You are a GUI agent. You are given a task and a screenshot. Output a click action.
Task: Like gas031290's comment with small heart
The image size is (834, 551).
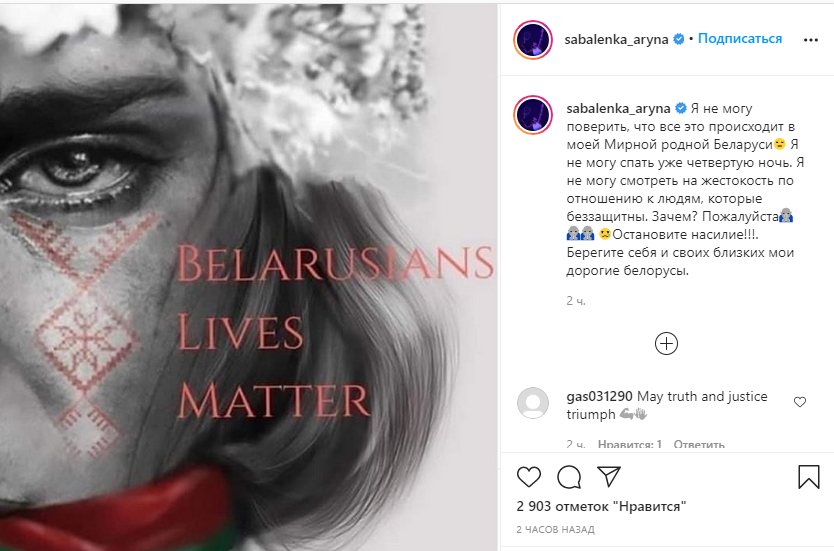tap(800, 402)
